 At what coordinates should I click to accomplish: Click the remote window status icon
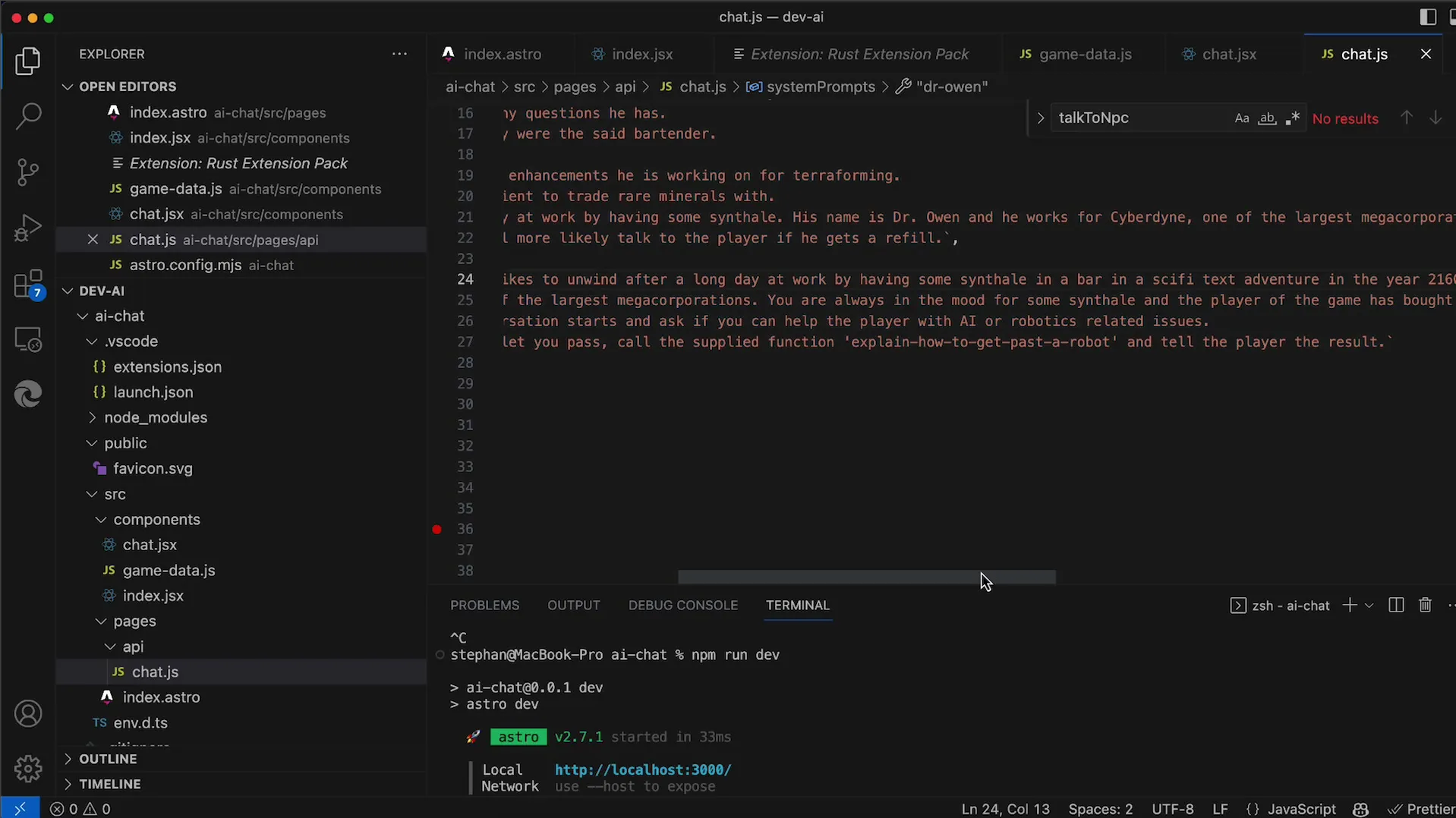coord(20,809)
